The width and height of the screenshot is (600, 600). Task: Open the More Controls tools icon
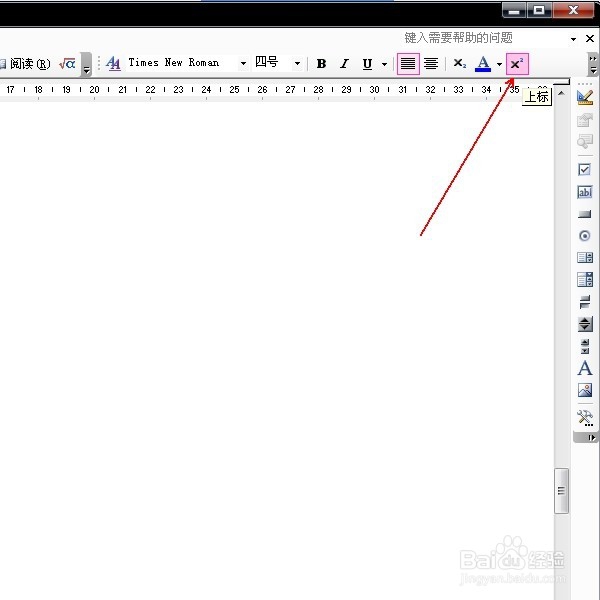click(x=585, y=418)
